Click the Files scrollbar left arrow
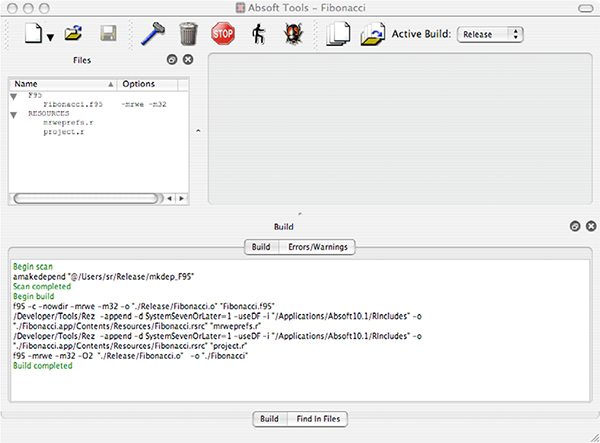The image size is (600, 443). (169, 198)
